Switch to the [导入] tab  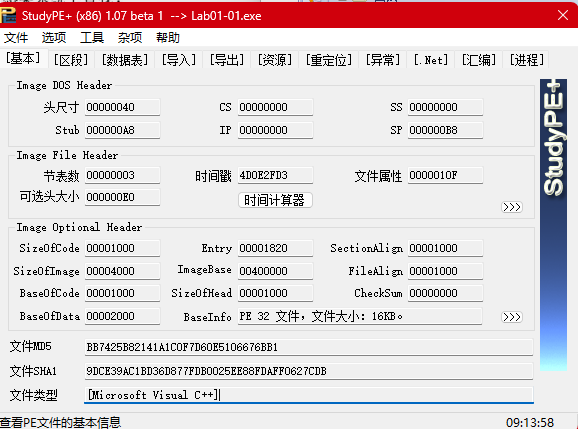[x=179, y=60]
